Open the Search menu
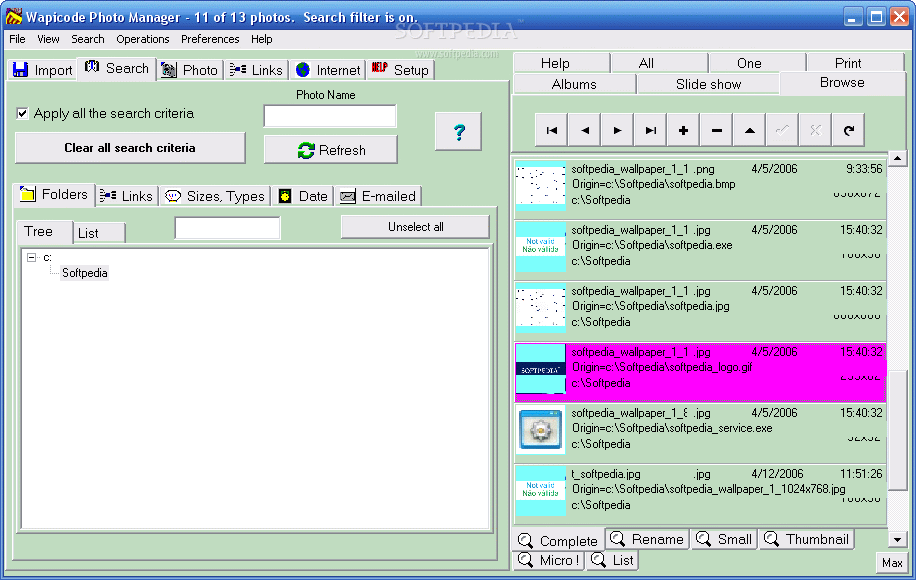This screenshot has height=580, width=916. pyautogui.click(x=88, y=39)
